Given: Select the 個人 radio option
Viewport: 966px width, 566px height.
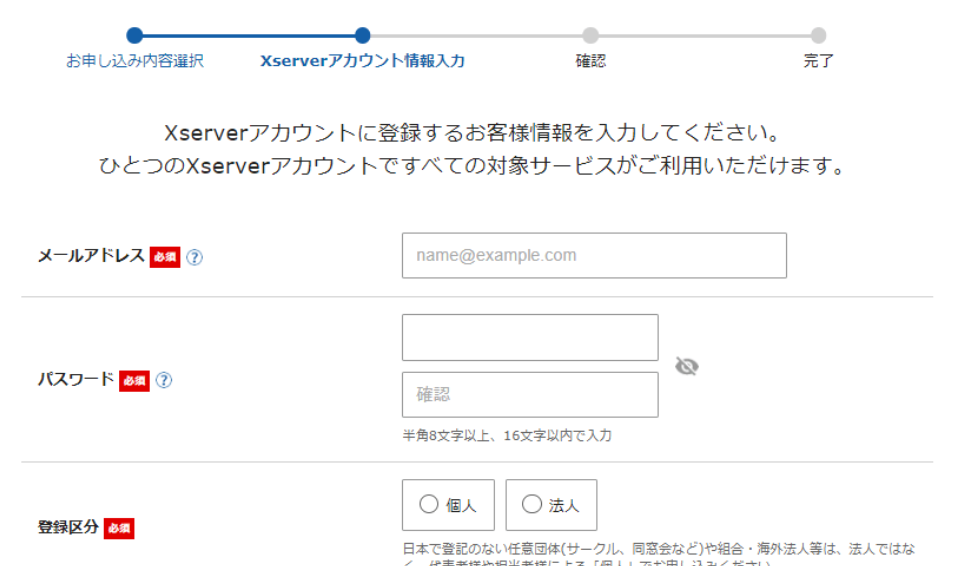Looking at the screenshot, I should click(x=448, y=505).
